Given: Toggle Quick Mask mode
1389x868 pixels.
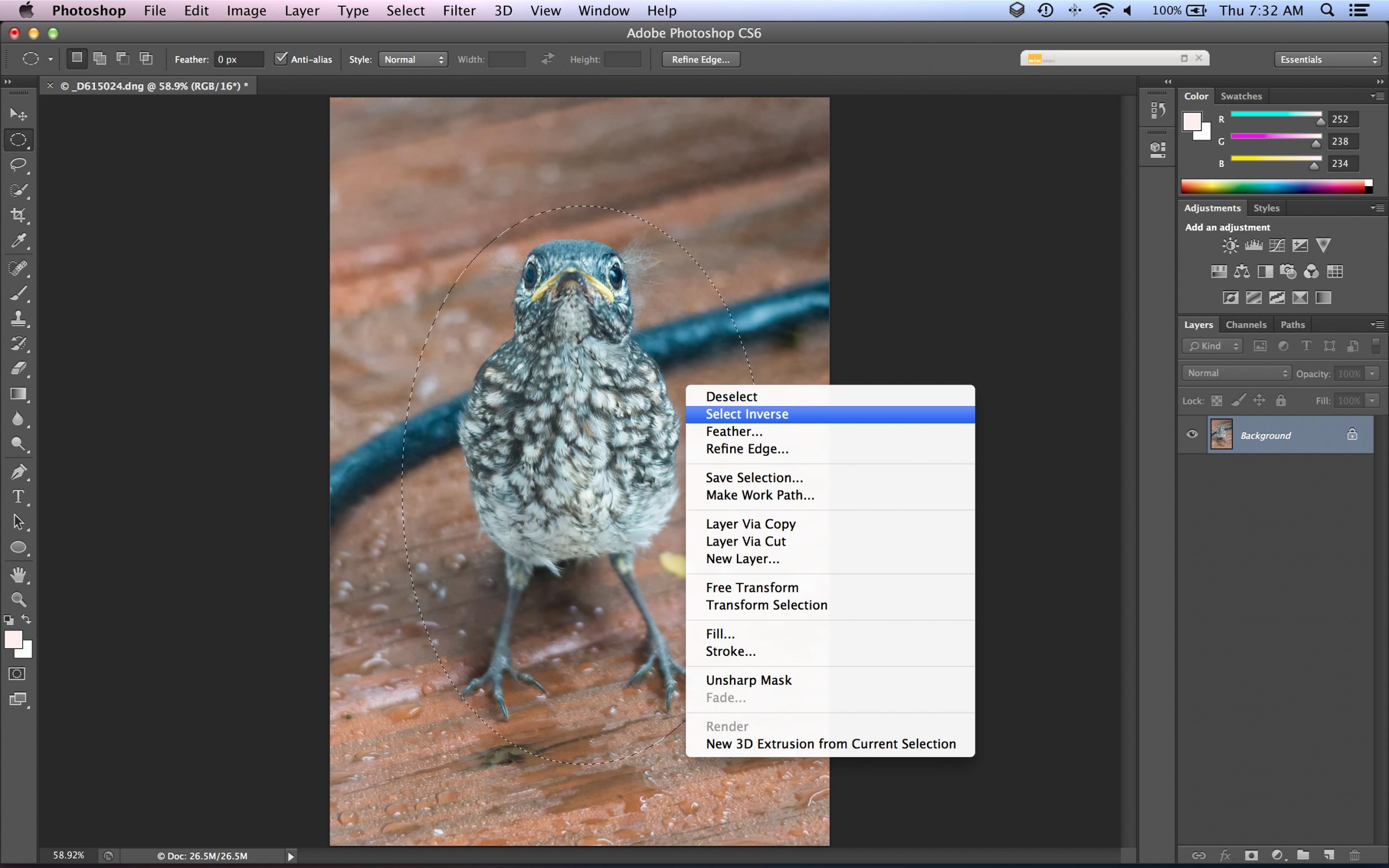Looking at the screenshot, I should point(17,673).
